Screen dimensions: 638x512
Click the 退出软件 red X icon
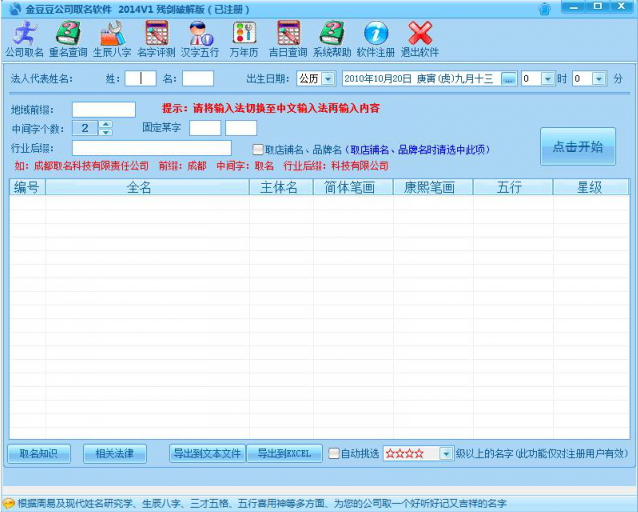click(420, 38)
